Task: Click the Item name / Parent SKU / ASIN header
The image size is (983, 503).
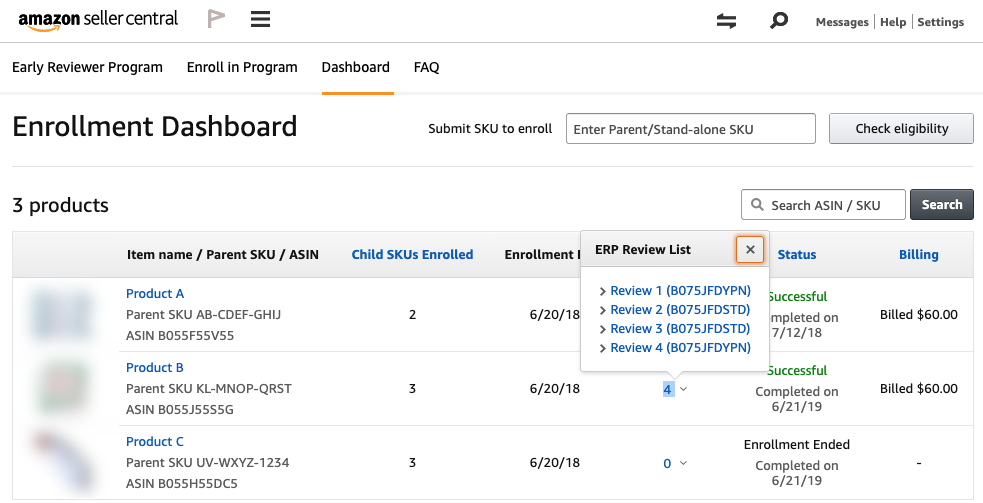Action: tap(223, 255)
